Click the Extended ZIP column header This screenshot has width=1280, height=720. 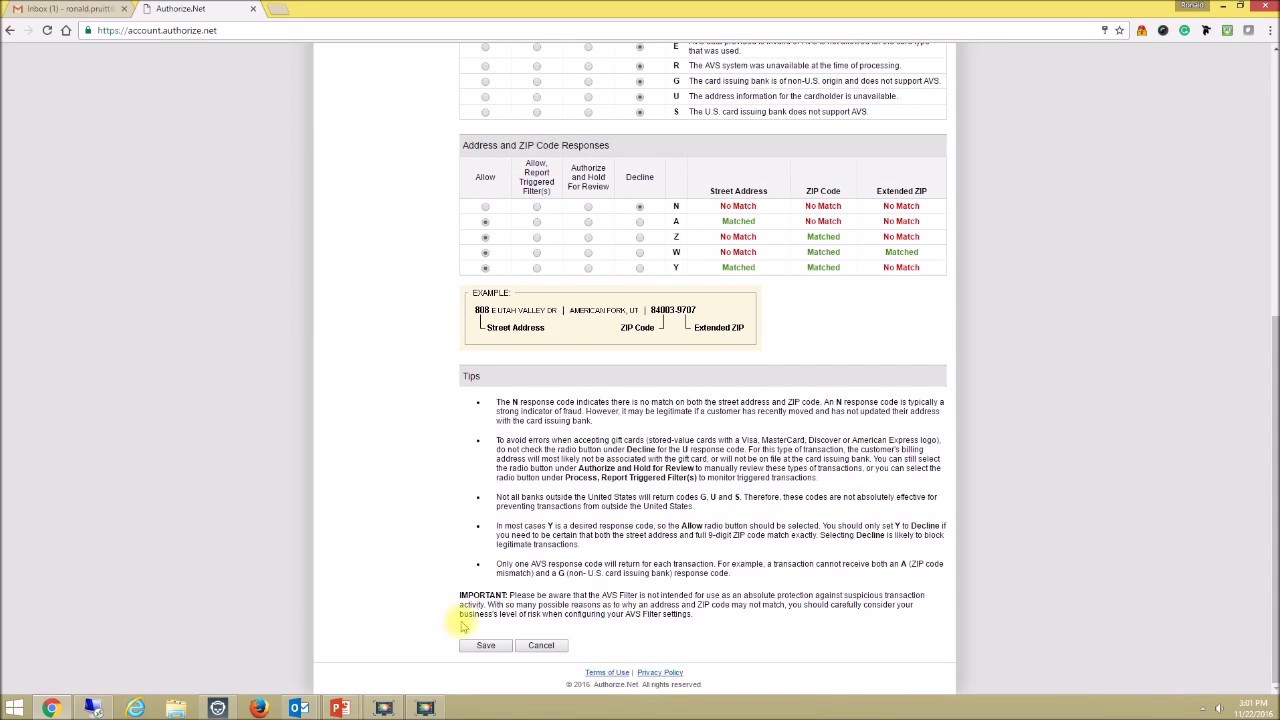(x=902, y=191)
